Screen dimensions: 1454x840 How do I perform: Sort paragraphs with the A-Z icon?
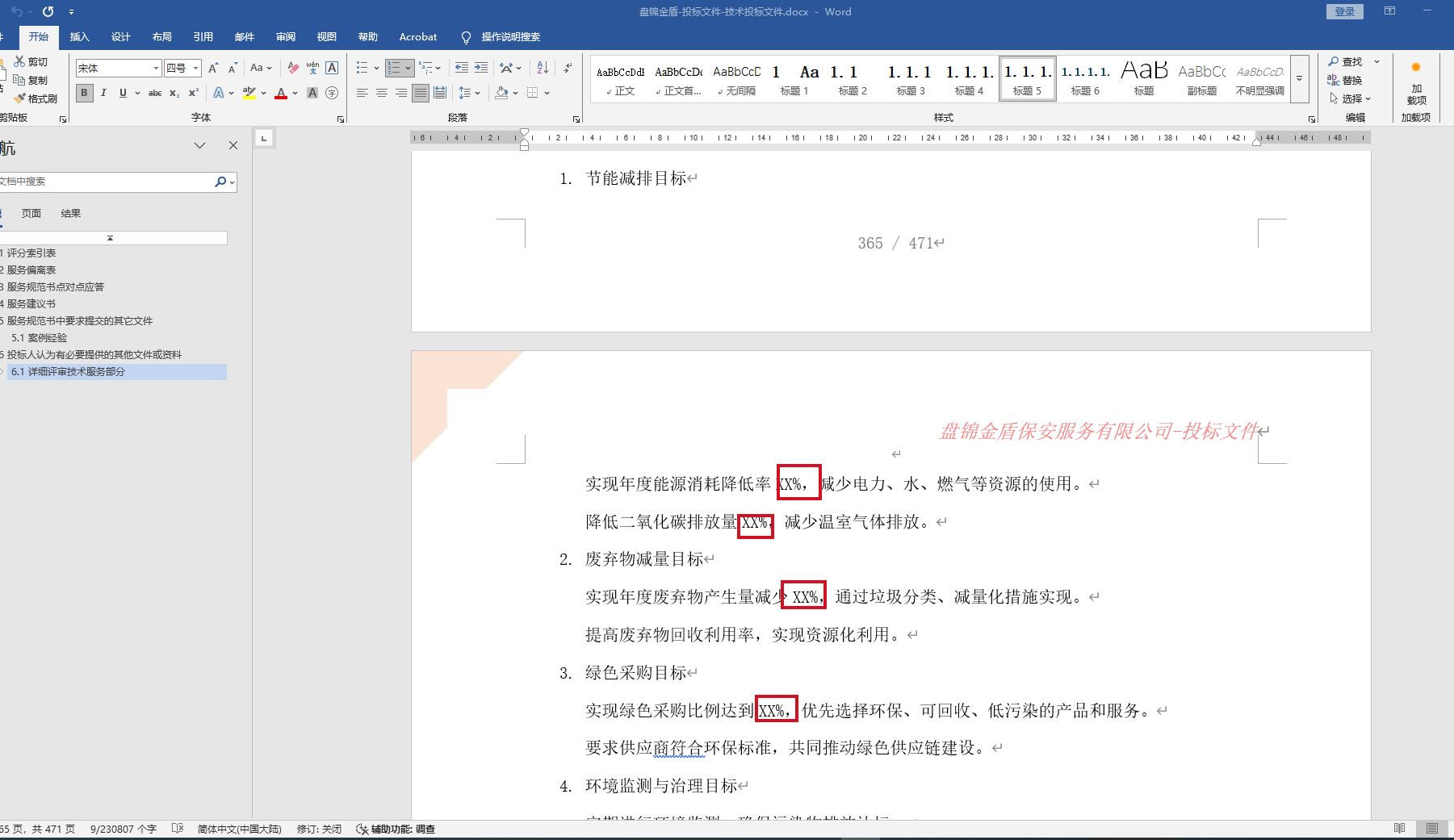543,68
